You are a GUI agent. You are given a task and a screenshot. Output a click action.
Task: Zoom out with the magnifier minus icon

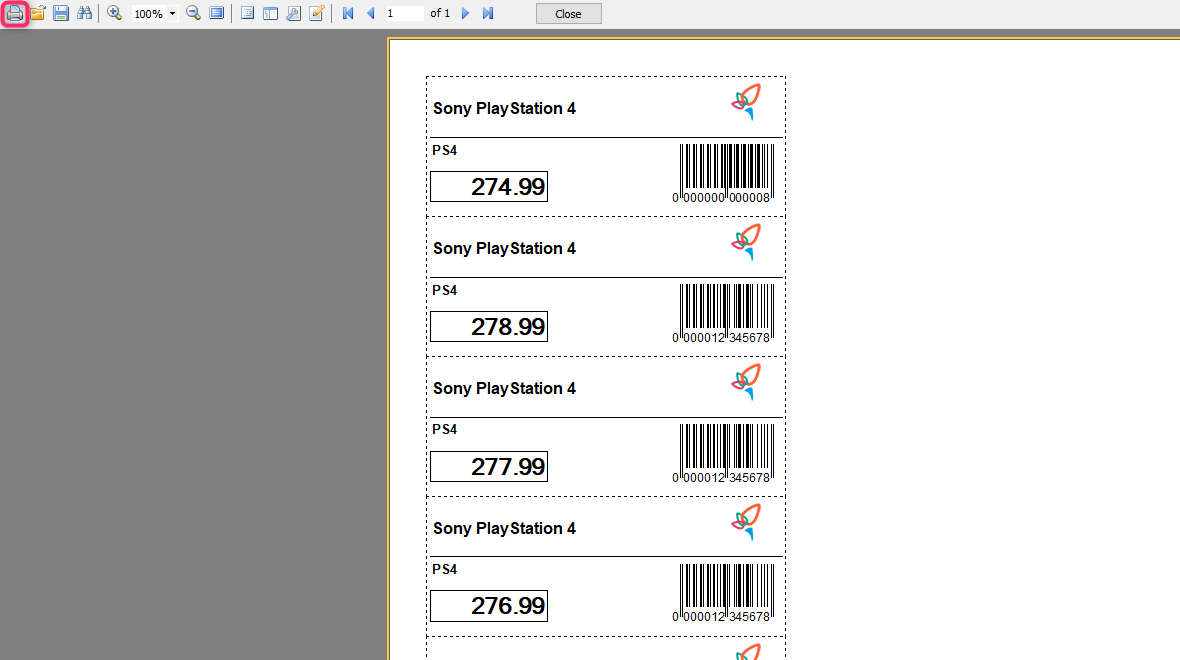point(193,14)
